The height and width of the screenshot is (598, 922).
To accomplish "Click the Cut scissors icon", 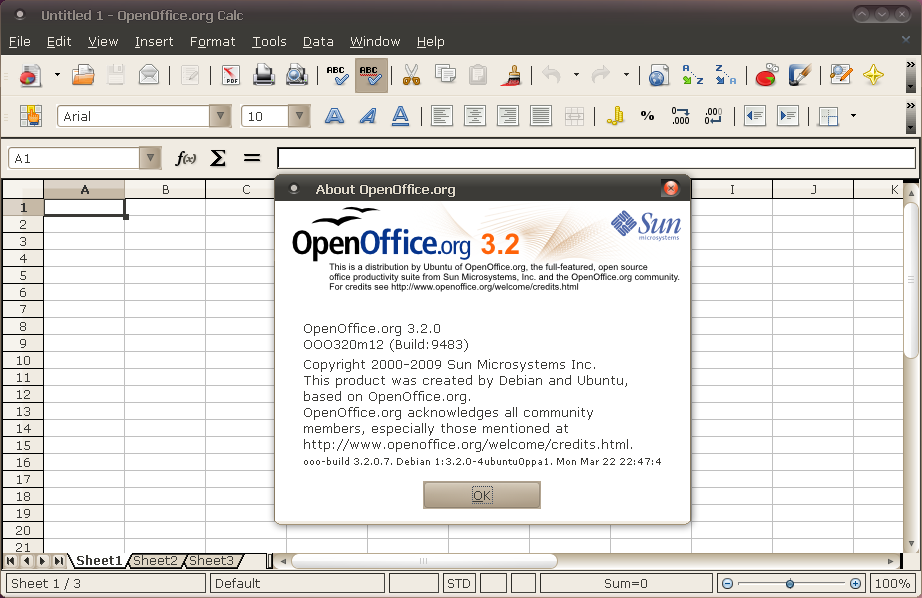I will [411, 75].
